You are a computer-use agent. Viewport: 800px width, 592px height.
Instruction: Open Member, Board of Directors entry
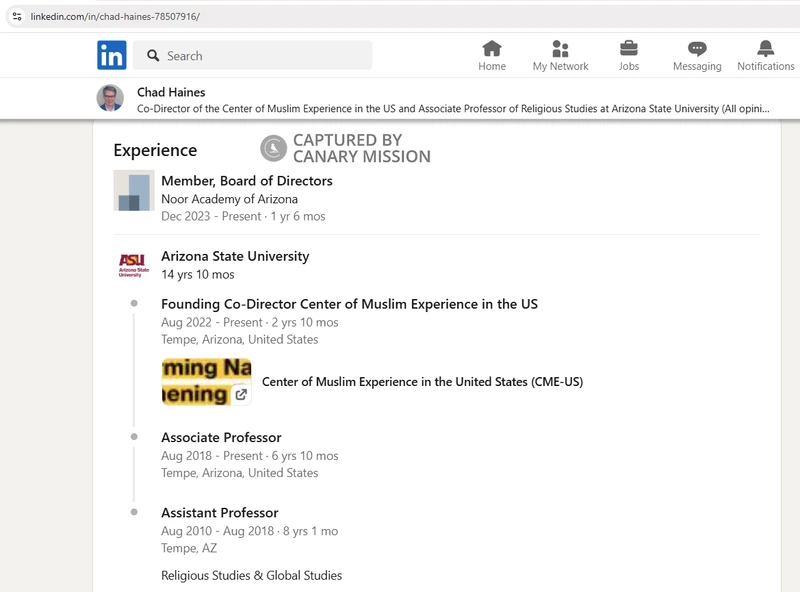(x=247, y=181)
